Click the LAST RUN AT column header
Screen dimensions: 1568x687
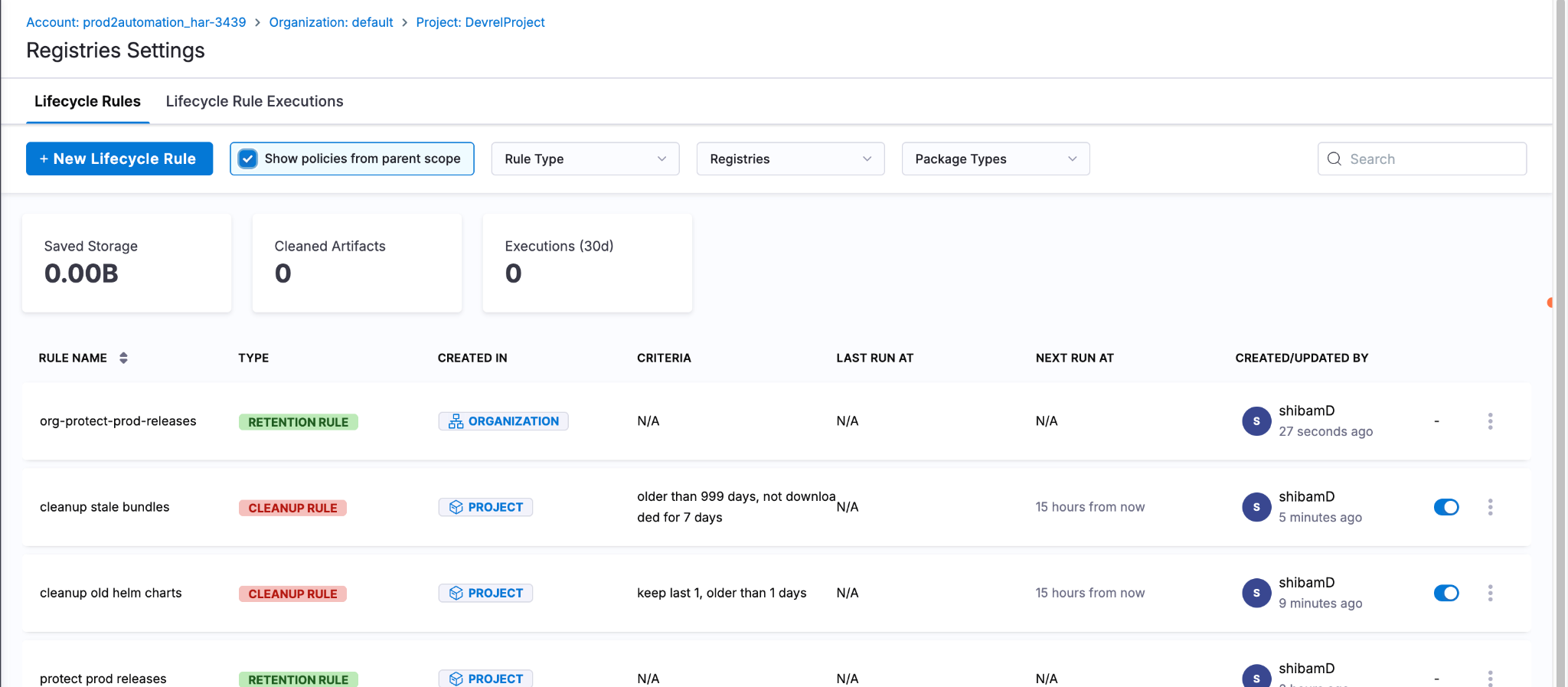point(874,358)
